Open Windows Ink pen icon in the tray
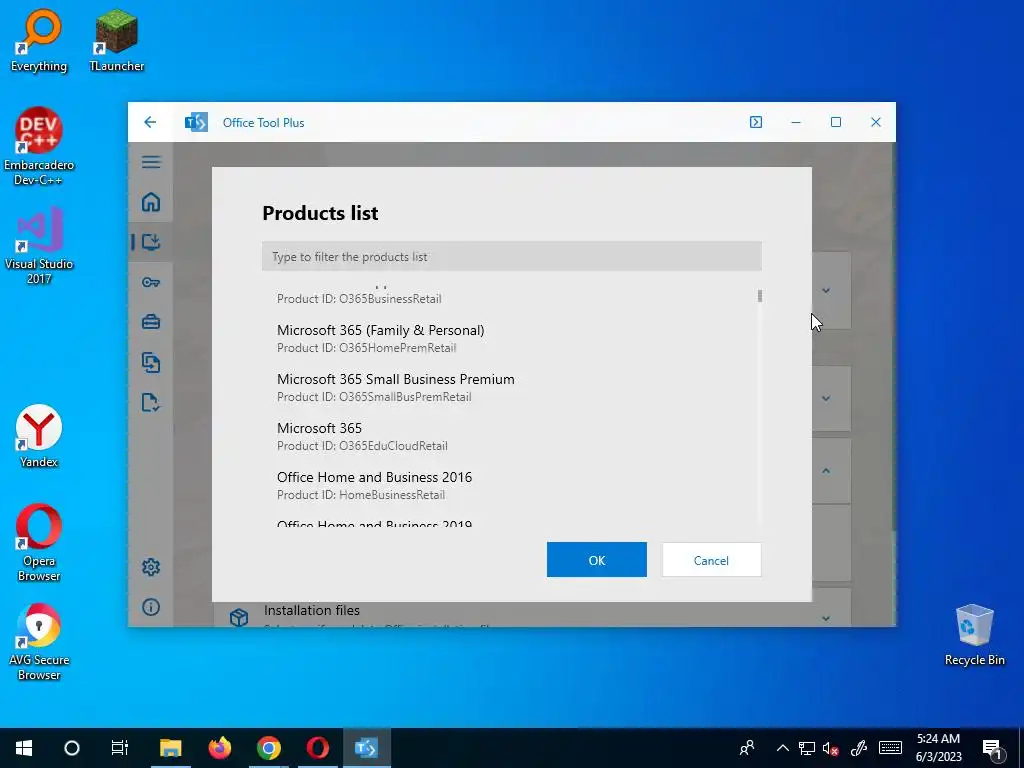 coord(859,748)
